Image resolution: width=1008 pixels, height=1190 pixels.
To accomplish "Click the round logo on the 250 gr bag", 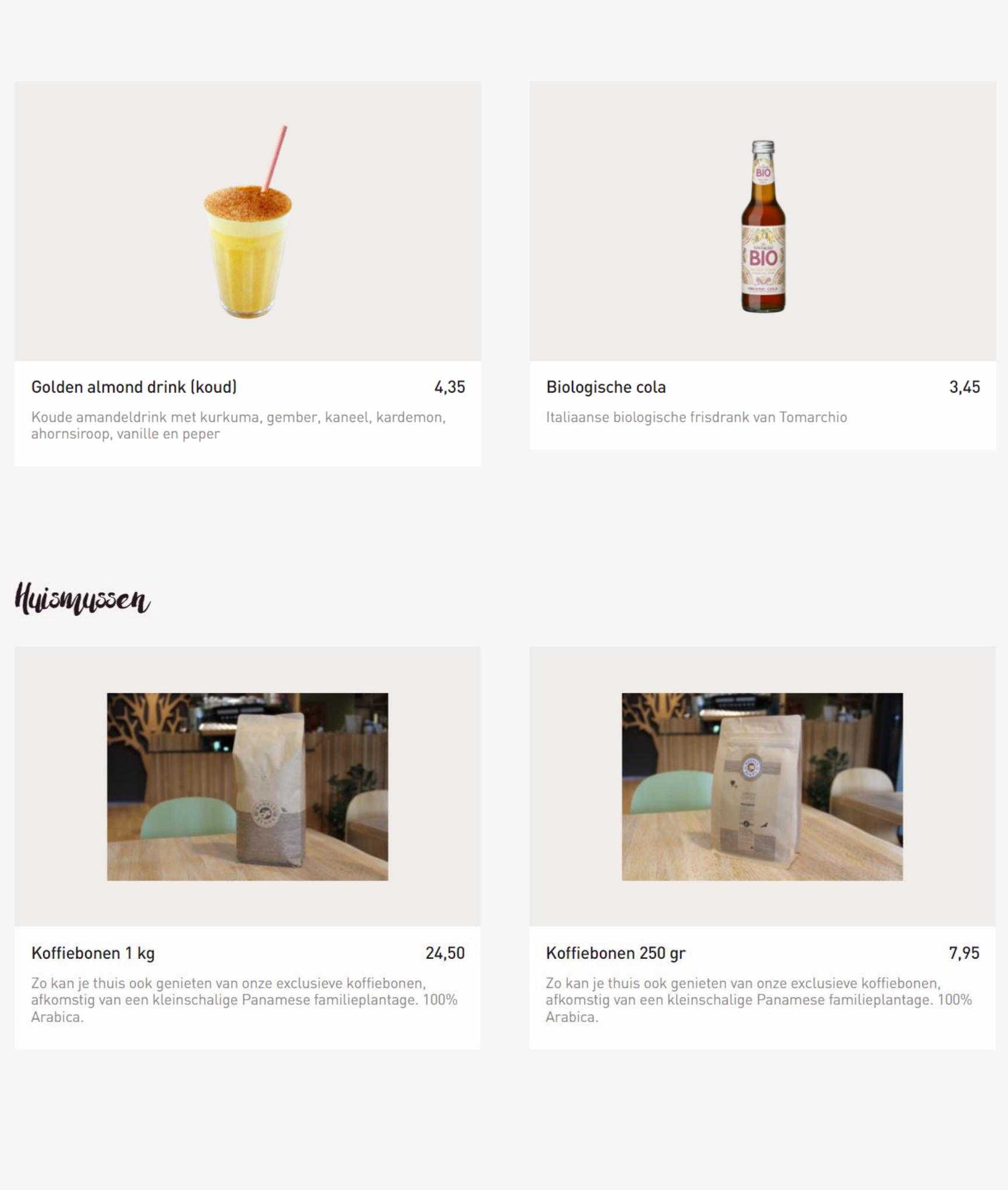I will [x=752, y=767].
